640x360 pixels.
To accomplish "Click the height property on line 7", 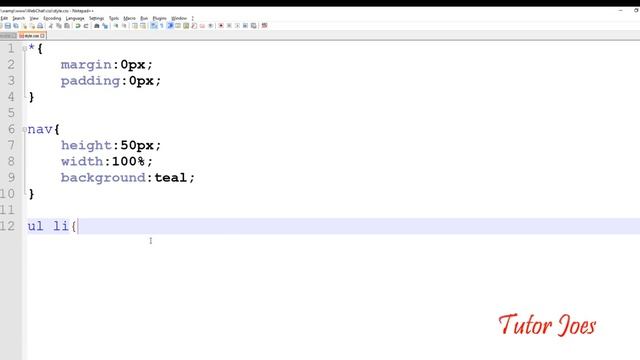I will [x=86, y=145].
